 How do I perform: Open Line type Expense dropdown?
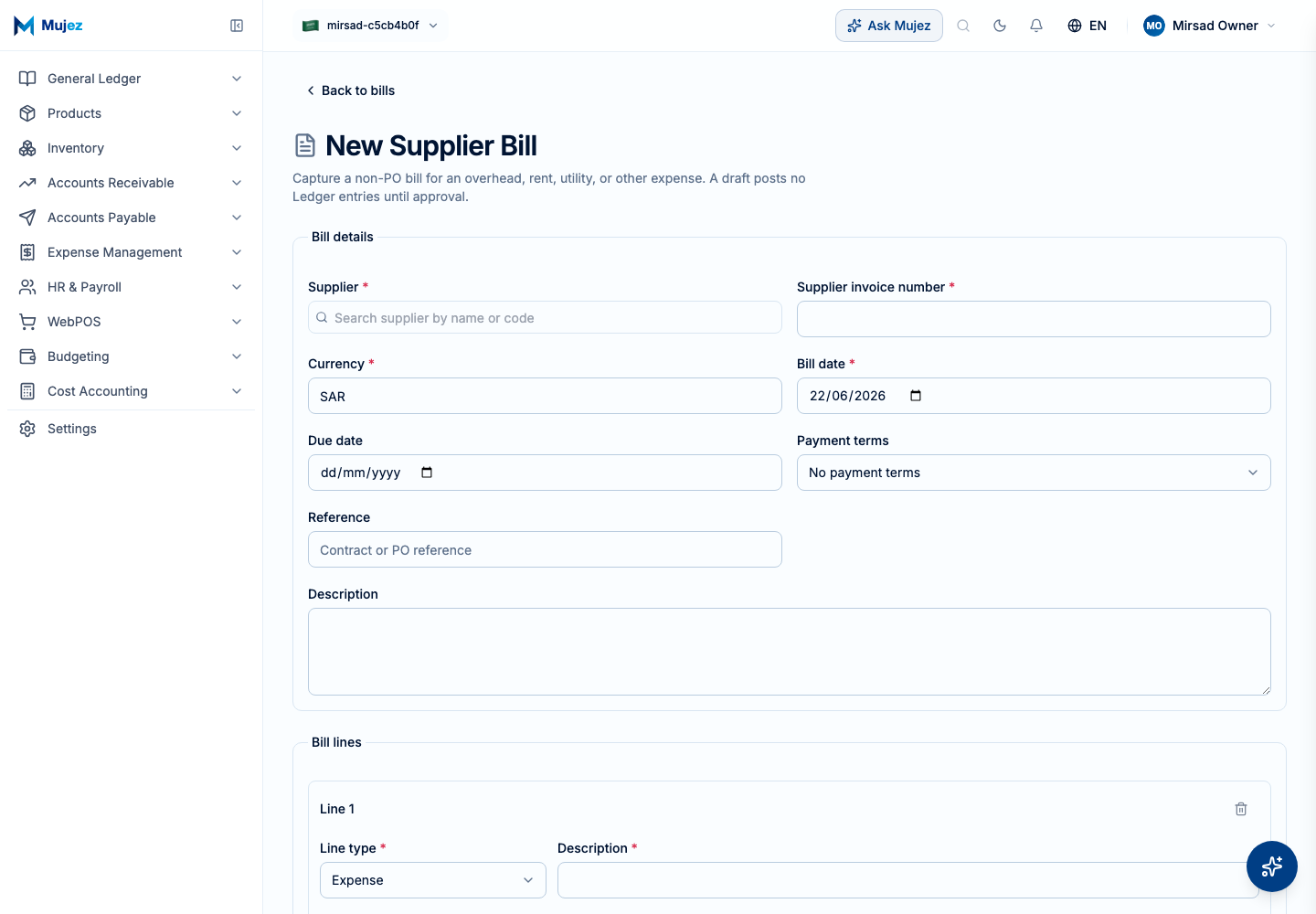click(x=433, y=880)
